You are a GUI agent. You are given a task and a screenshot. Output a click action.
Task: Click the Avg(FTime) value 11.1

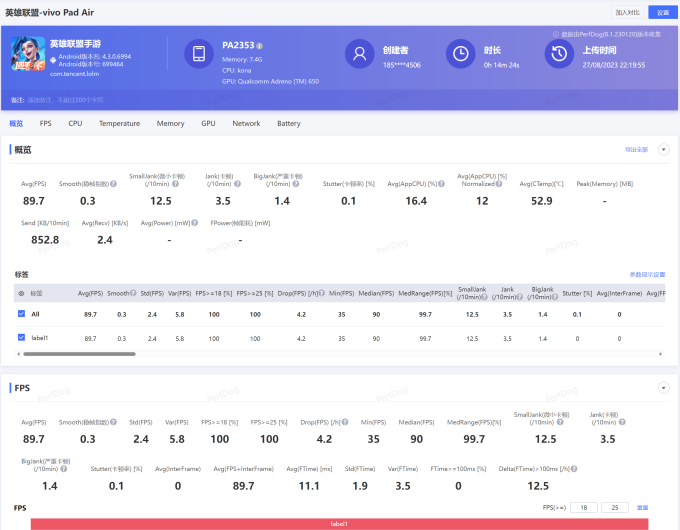pyautogui.click(x=309, y=486)
